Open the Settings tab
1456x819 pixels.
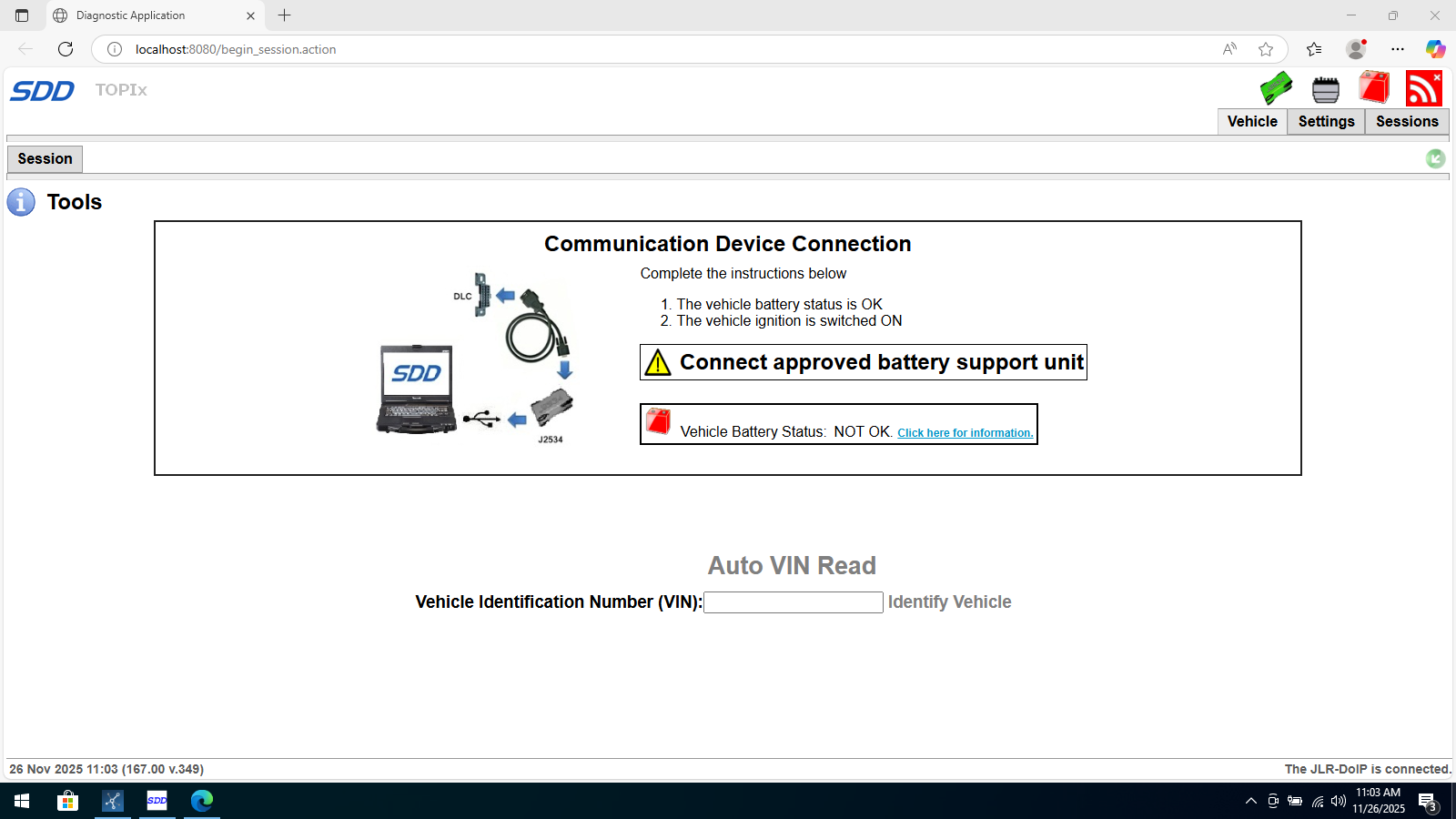tap(1326, 121)
